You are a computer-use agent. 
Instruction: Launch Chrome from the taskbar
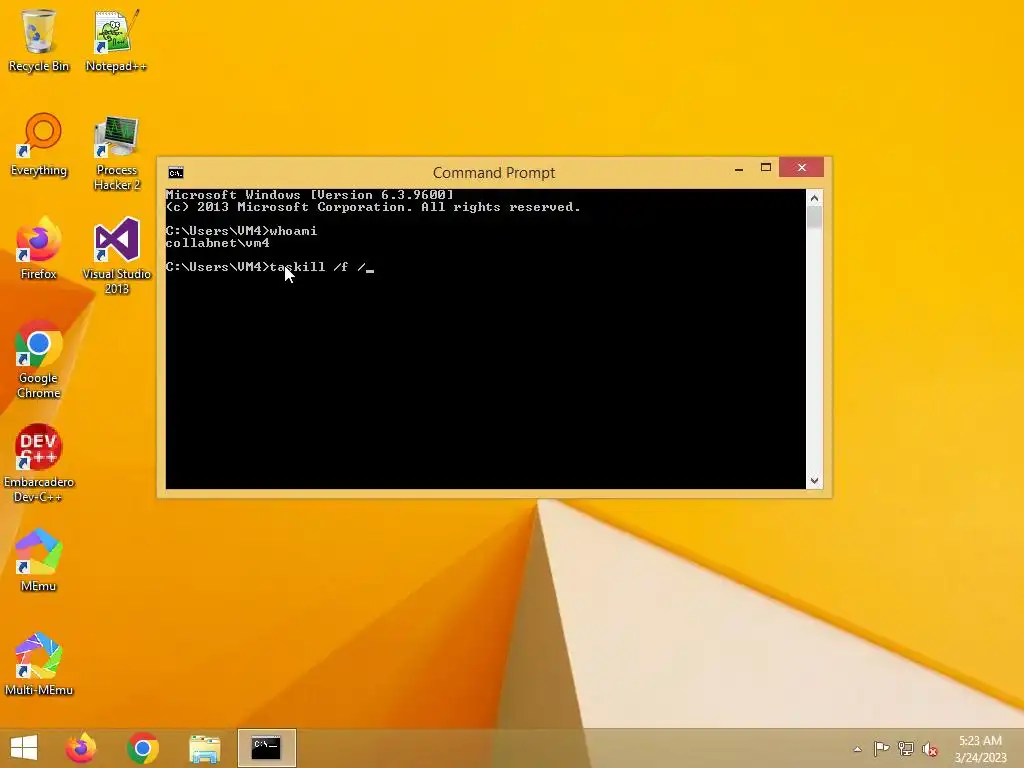[x=142, y=748]
